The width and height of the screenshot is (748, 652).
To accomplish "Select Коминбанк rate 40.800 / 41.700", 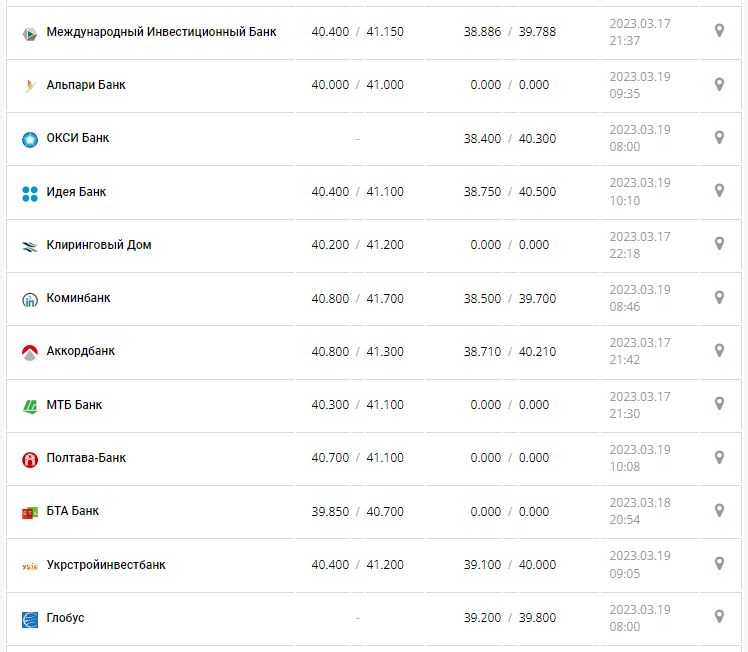I will (x=357, y=298).
